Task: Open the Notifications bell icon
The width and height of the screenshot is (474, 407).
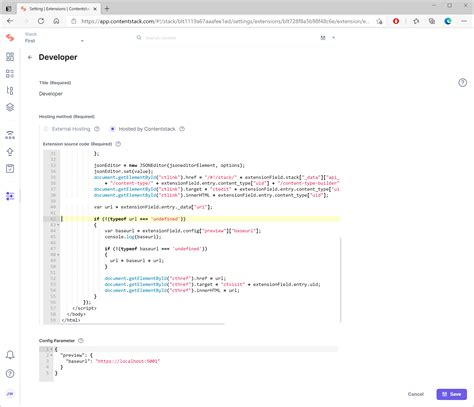Action: tap(10, 355)
